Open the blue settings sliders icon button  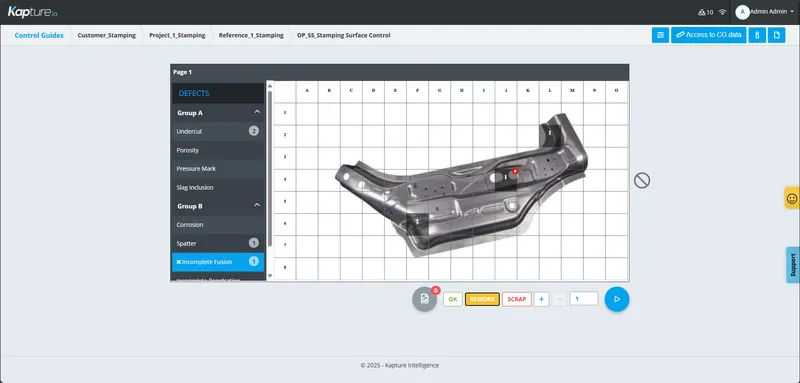(660, 35)
